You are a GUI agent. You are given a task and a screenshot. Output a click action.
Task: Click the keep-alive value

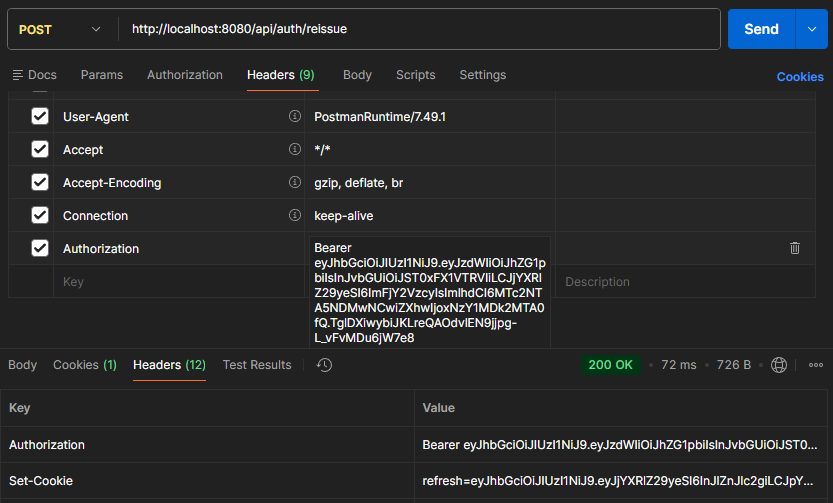(344, 216)
